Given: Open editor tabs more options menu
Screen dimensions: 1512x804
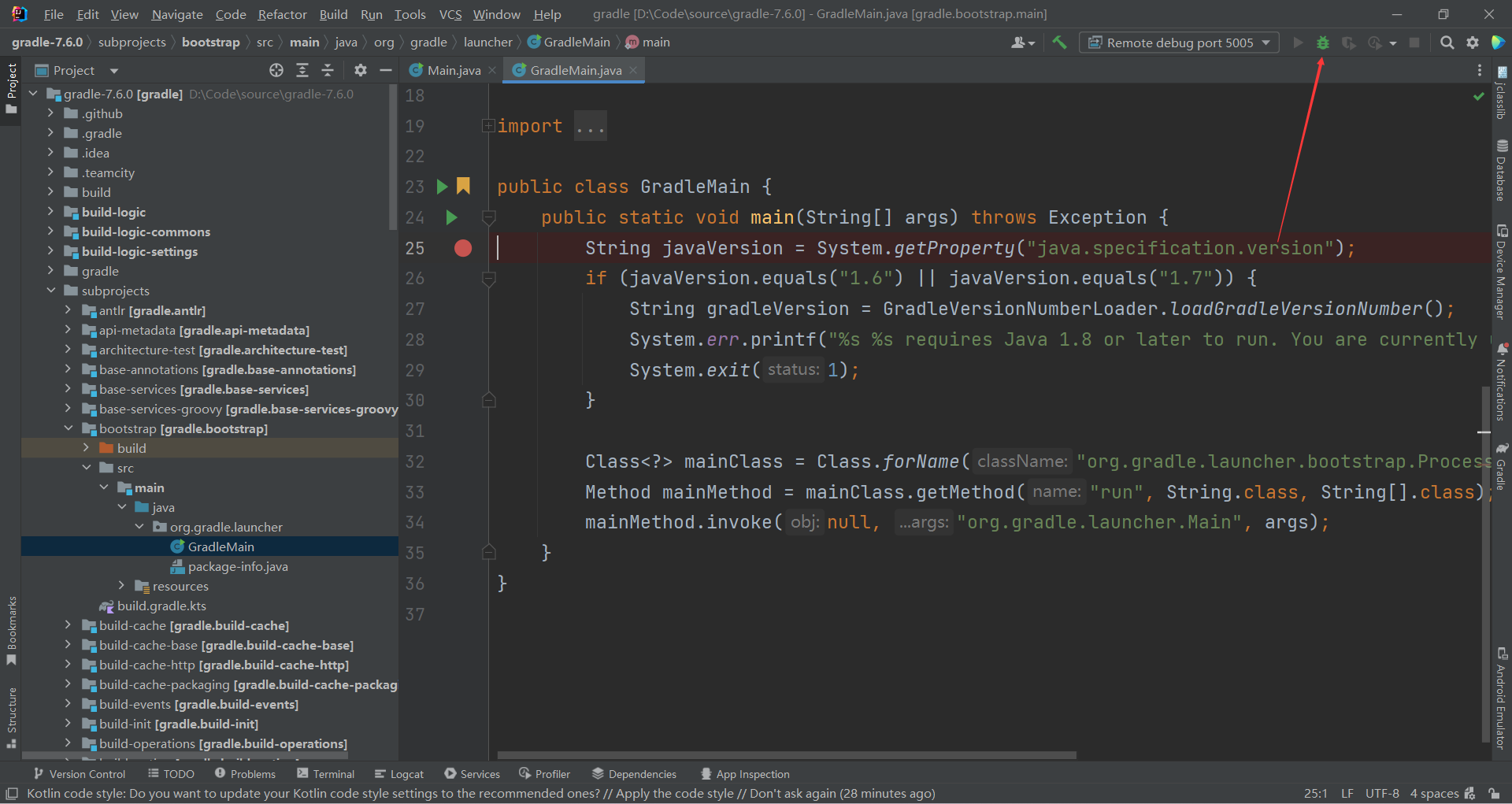Looking at the screenshot, I should tap(1479, 70).
